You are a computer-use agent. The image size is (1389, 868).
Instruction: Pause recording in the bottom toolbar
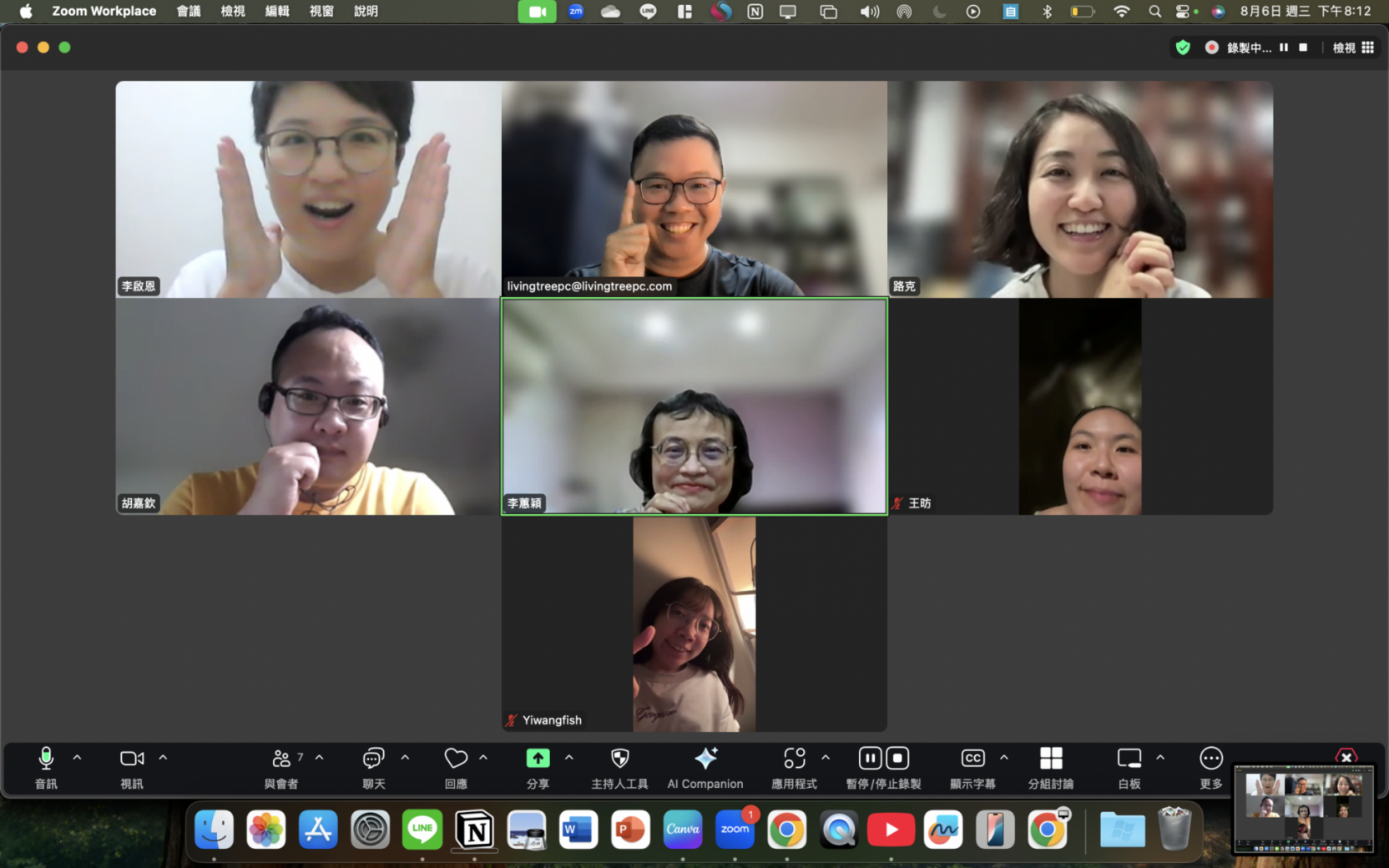click(870, 758)
